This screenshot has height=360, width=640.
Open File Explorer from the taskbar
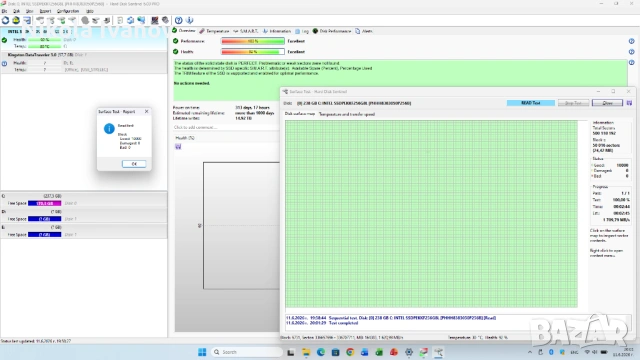click(306, 352)
